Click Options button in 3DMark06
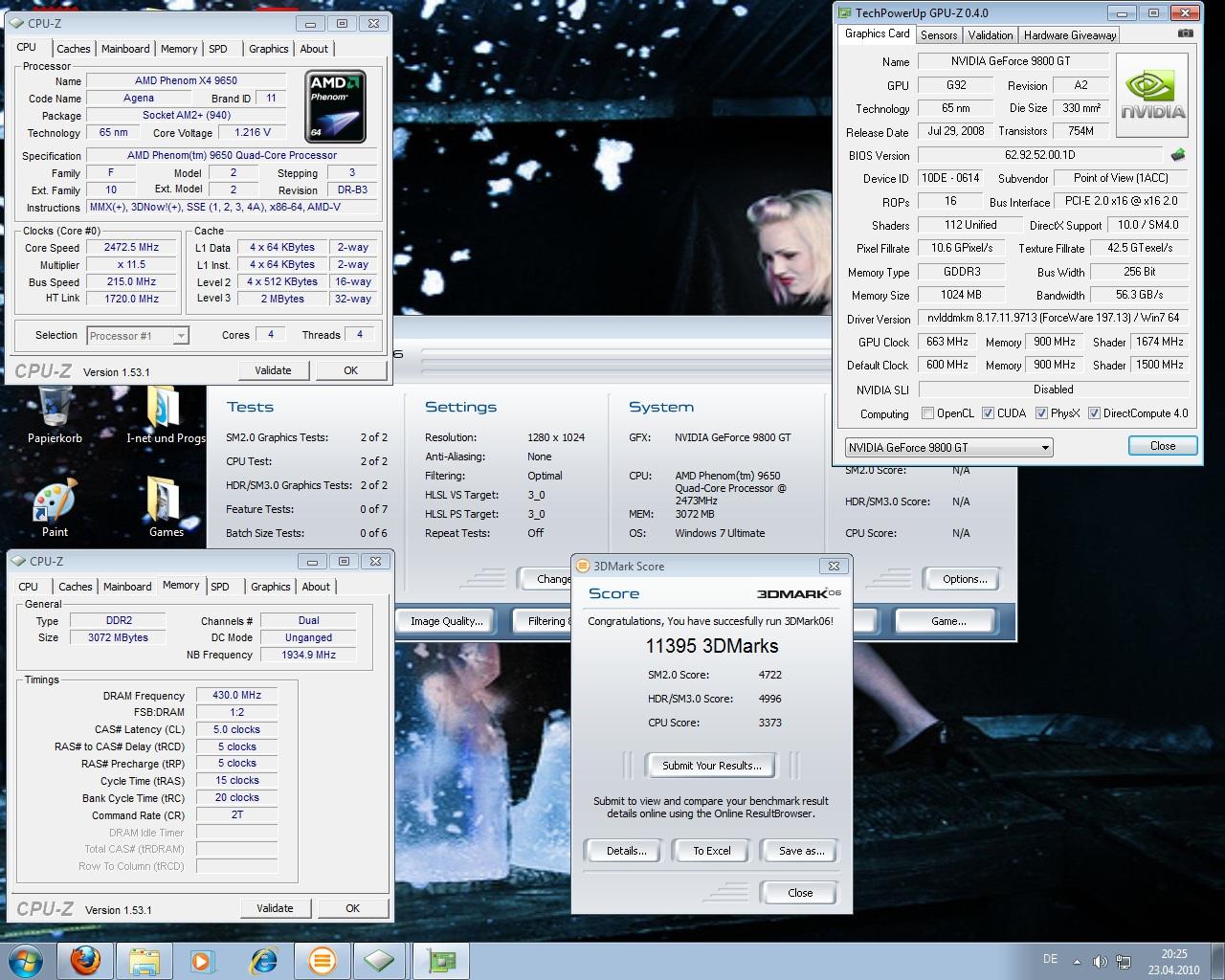The image size is (1225, 980). click(x=964, y=579)
